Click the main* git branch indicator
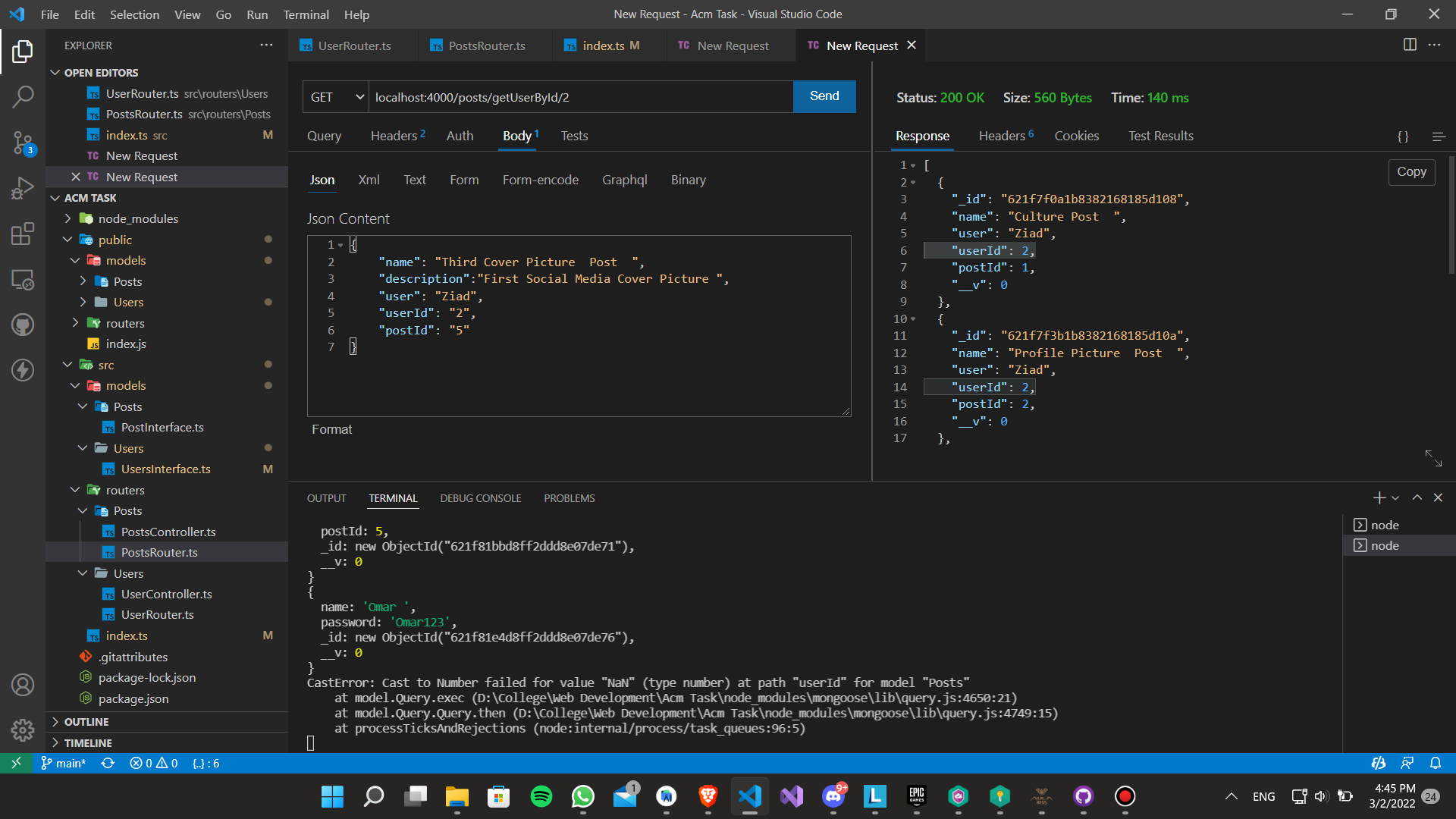This screenshot has height=819, width=1456. click(64, 763)
